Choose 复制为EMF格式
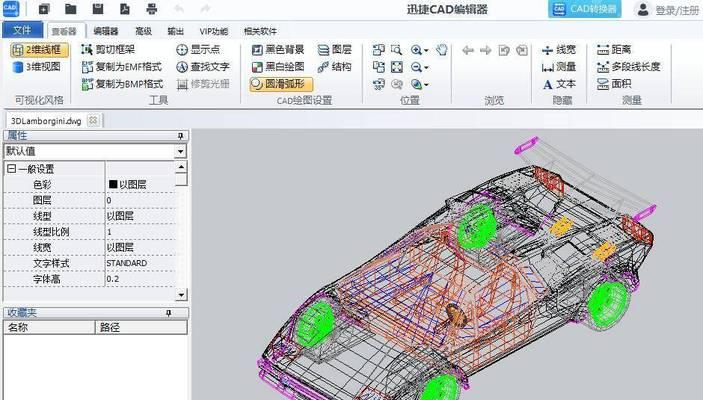703x400 pixels. tap(122, 67)
